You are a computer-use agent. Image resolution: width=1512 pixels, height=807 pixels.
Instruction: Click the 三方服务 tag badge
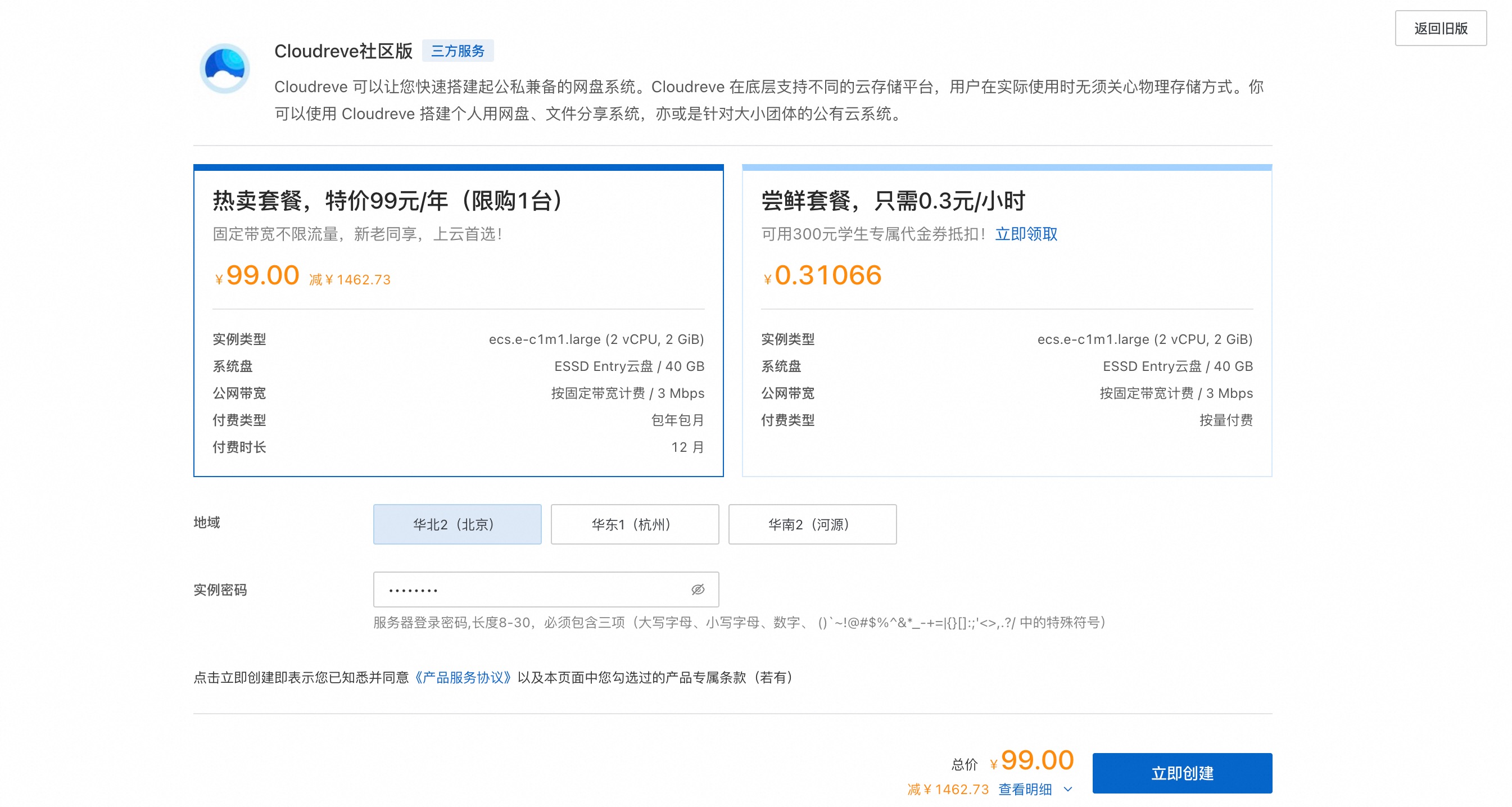[x=457, y=51]
